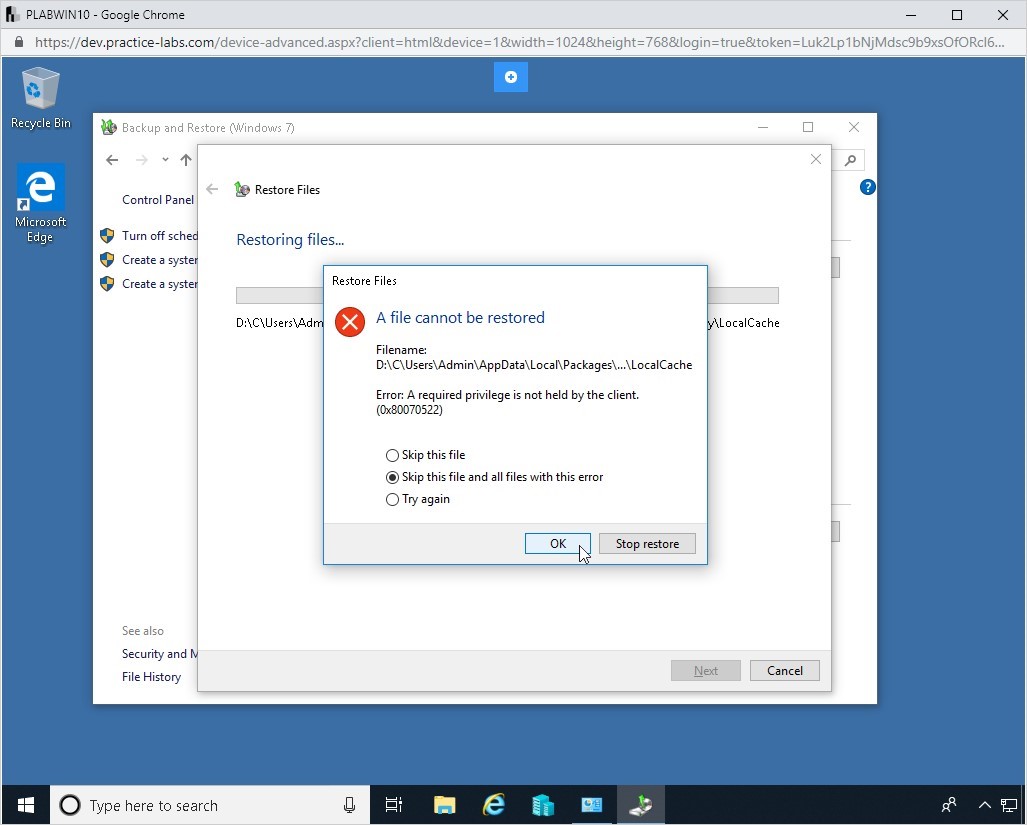This screenshot has width=1027, height=825.
Task: Click the Stop restore button
Action: 647,543
